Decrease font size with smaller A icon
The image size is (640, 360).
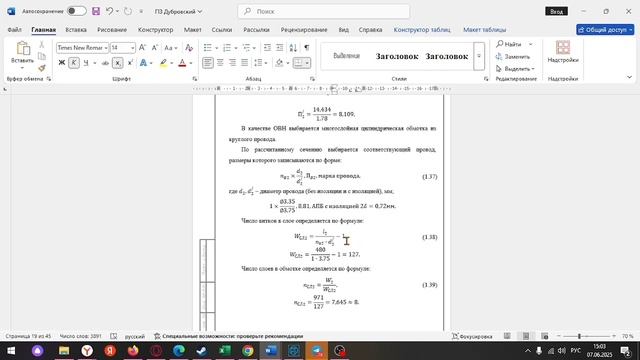tap(155, 48)
